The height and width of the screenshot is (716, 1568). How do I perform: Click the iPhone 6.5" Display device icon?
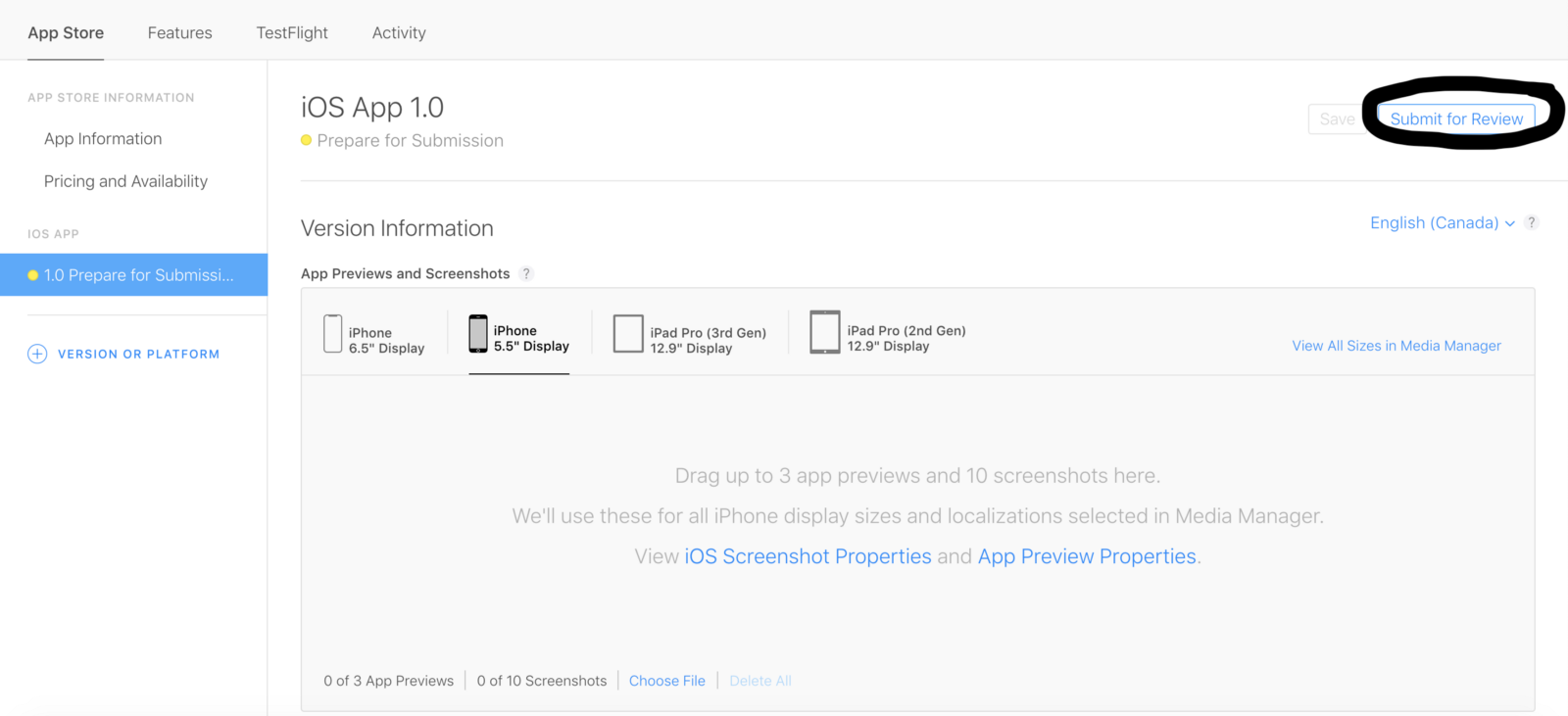click(x=333, y=334)
